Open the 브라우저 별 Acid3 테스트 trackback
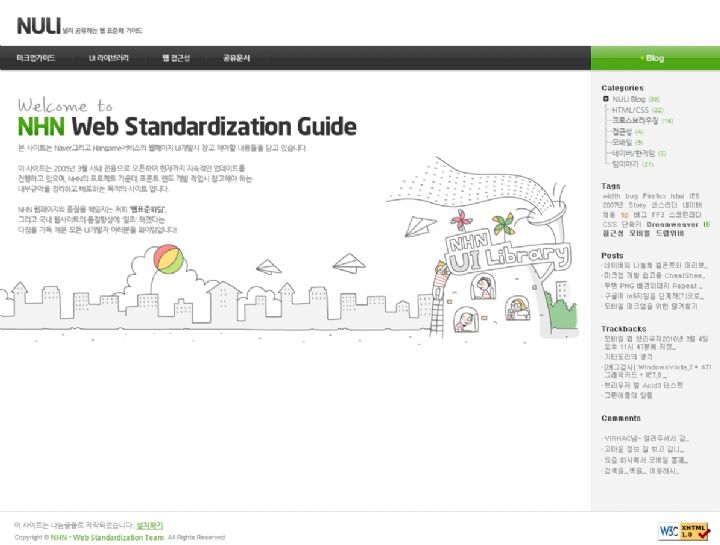 [x=644, y=385]
